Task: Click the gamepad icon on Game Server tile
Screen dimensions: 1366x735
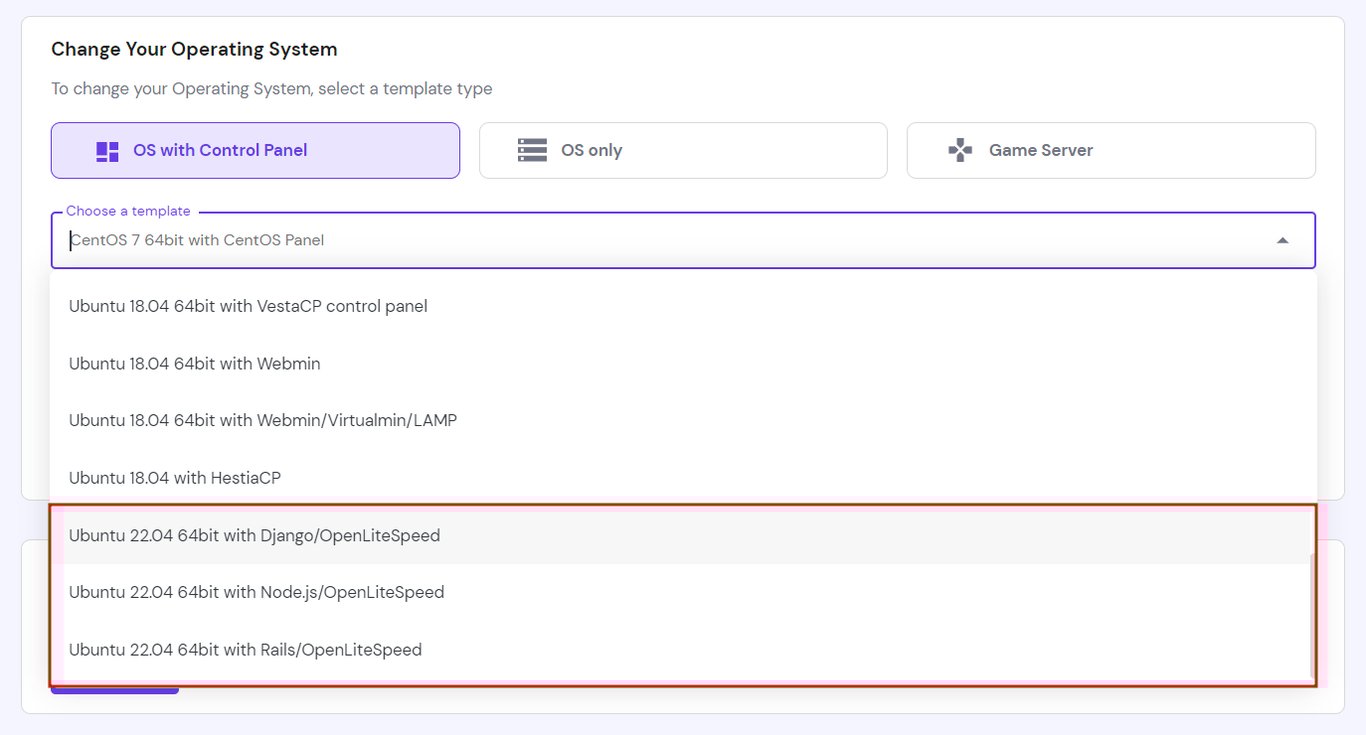Action: coord(960,150)
